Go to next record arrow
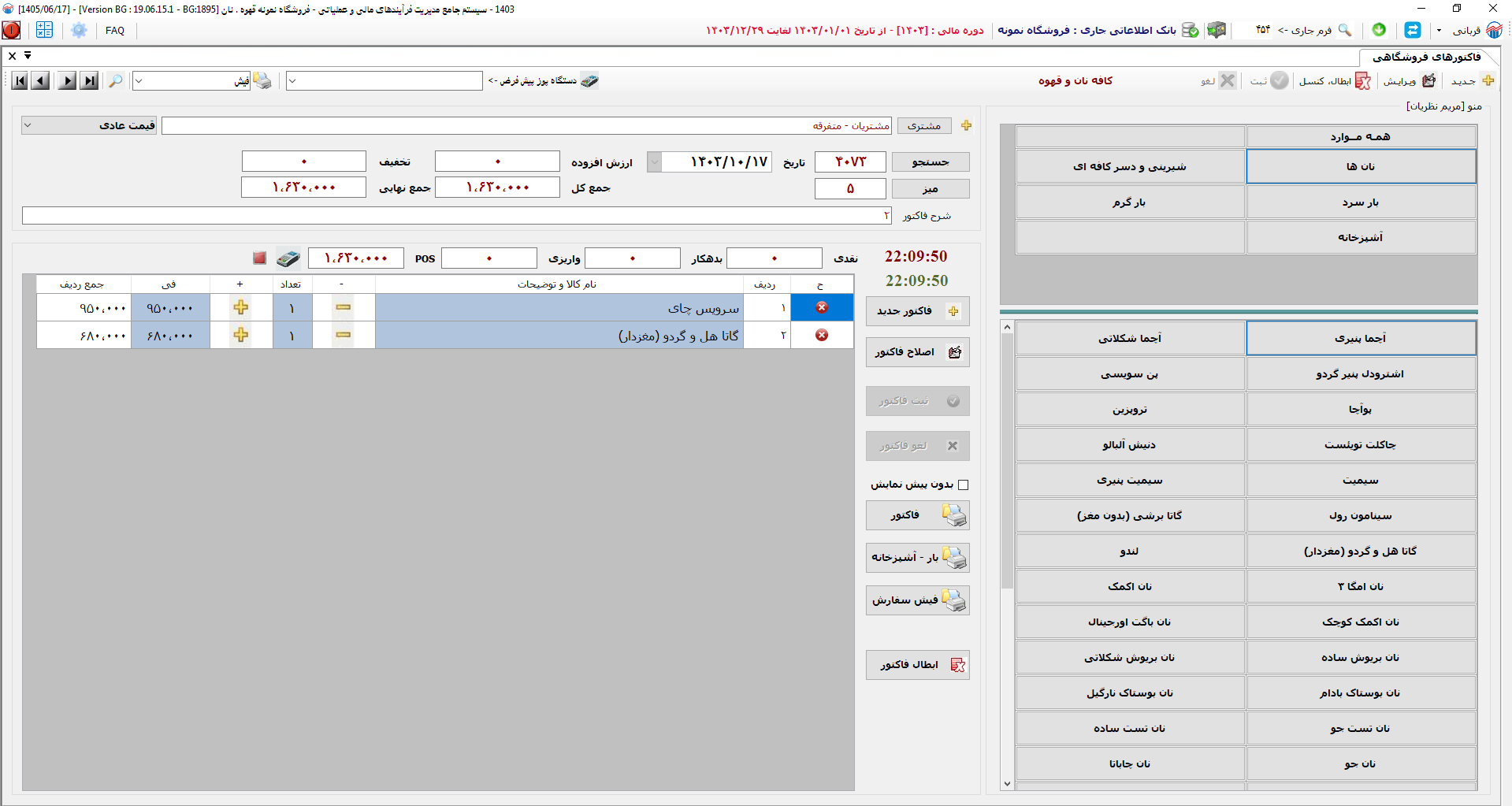 point(67,80)
